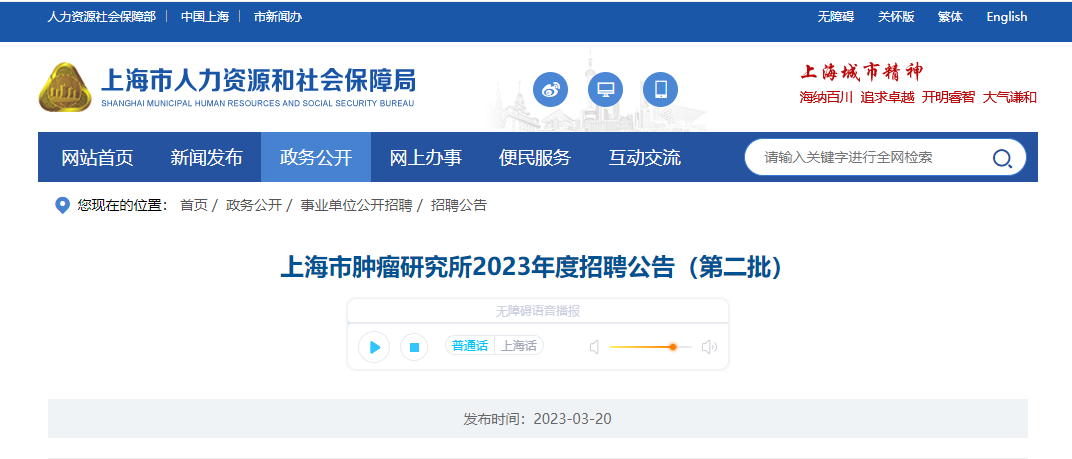Open 互动交流 nav menu
1072x459 pixels.
click(645, 158)
